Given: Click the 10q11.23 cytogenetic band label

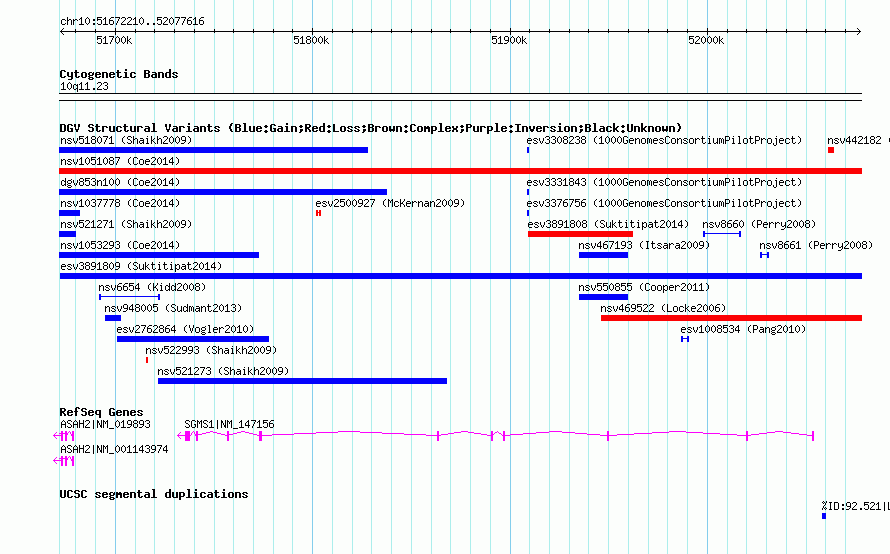Looking at the screenshot, I should [x=84, y=86].
